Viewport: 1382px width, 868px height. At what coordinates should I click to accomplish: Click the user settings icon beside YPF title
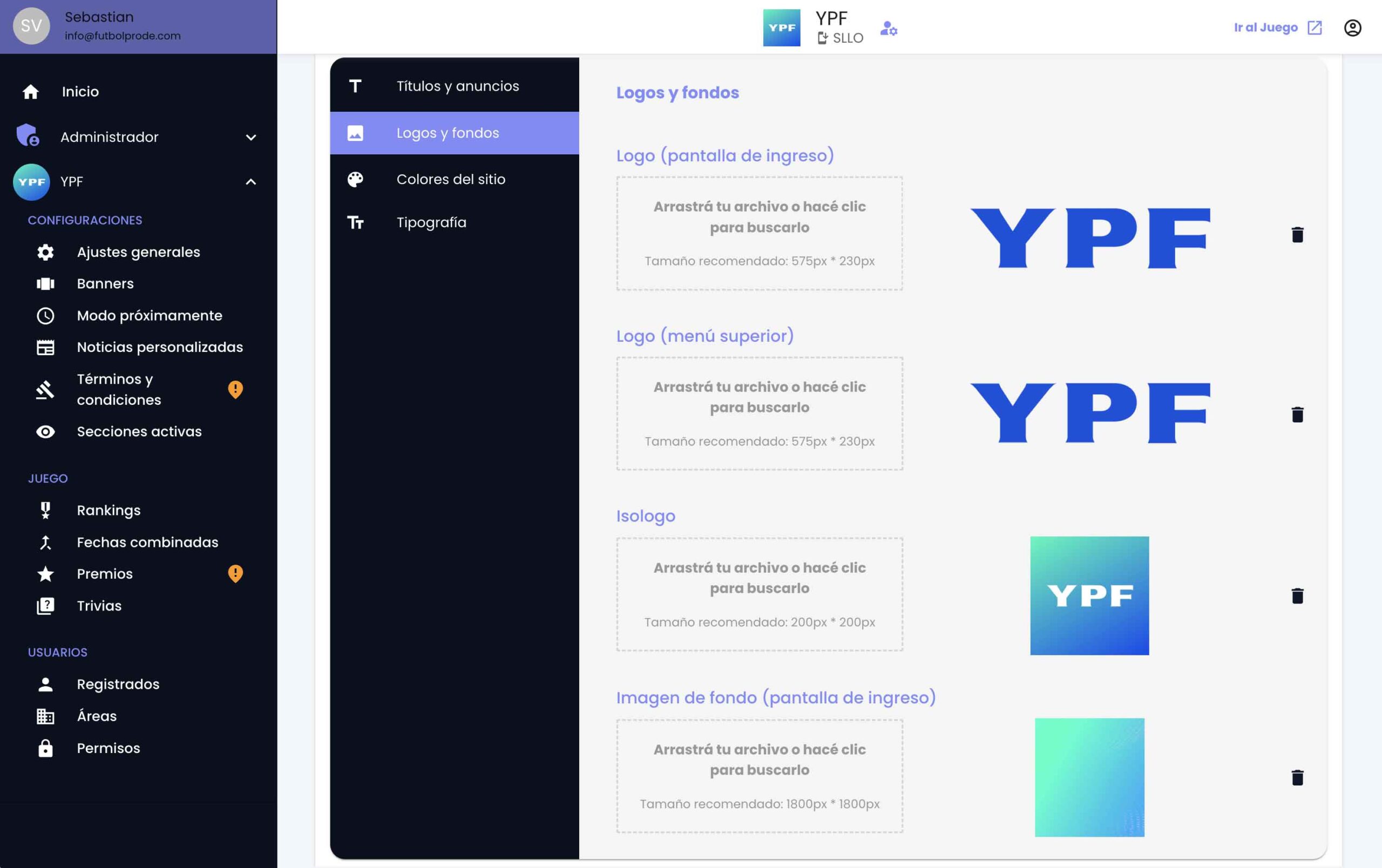(x=889, y=28)
